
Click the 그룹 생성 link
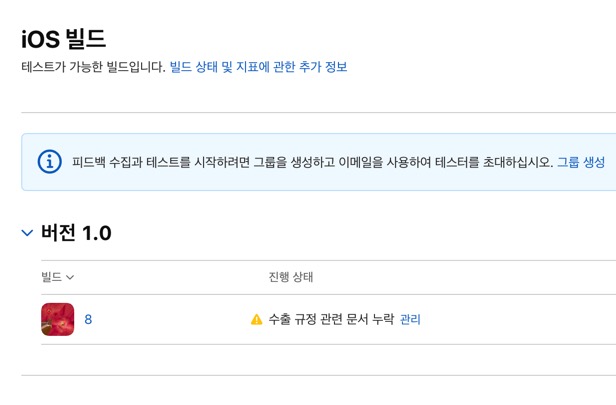tap(581, 162)
